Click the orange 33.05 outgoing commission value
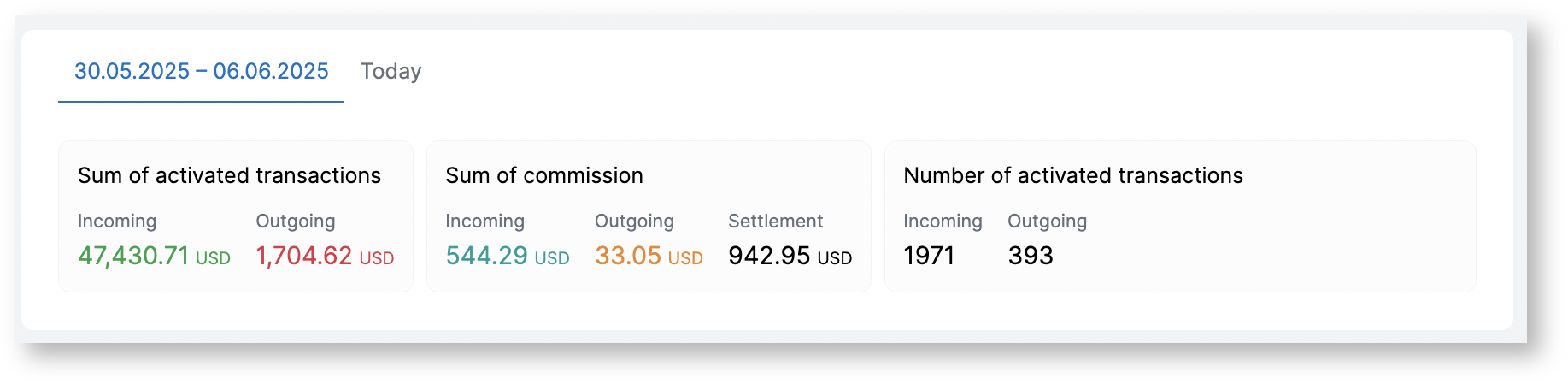 tap(628, 256)
